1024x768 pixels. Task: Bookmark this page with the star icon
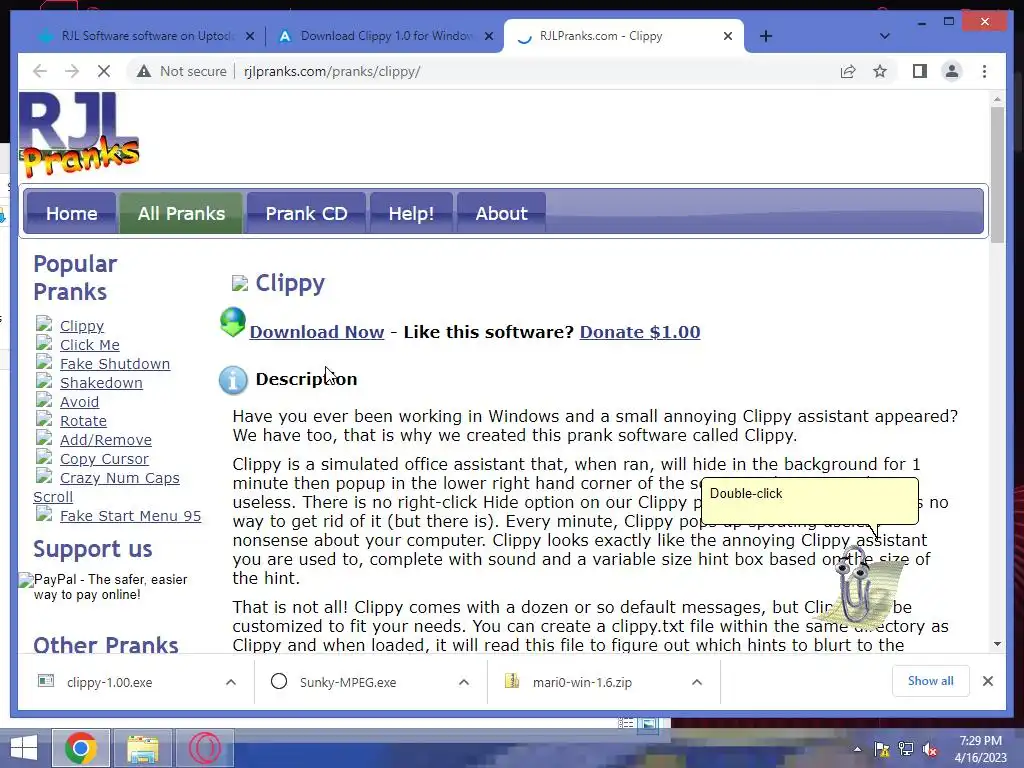[x=880, y=71]
